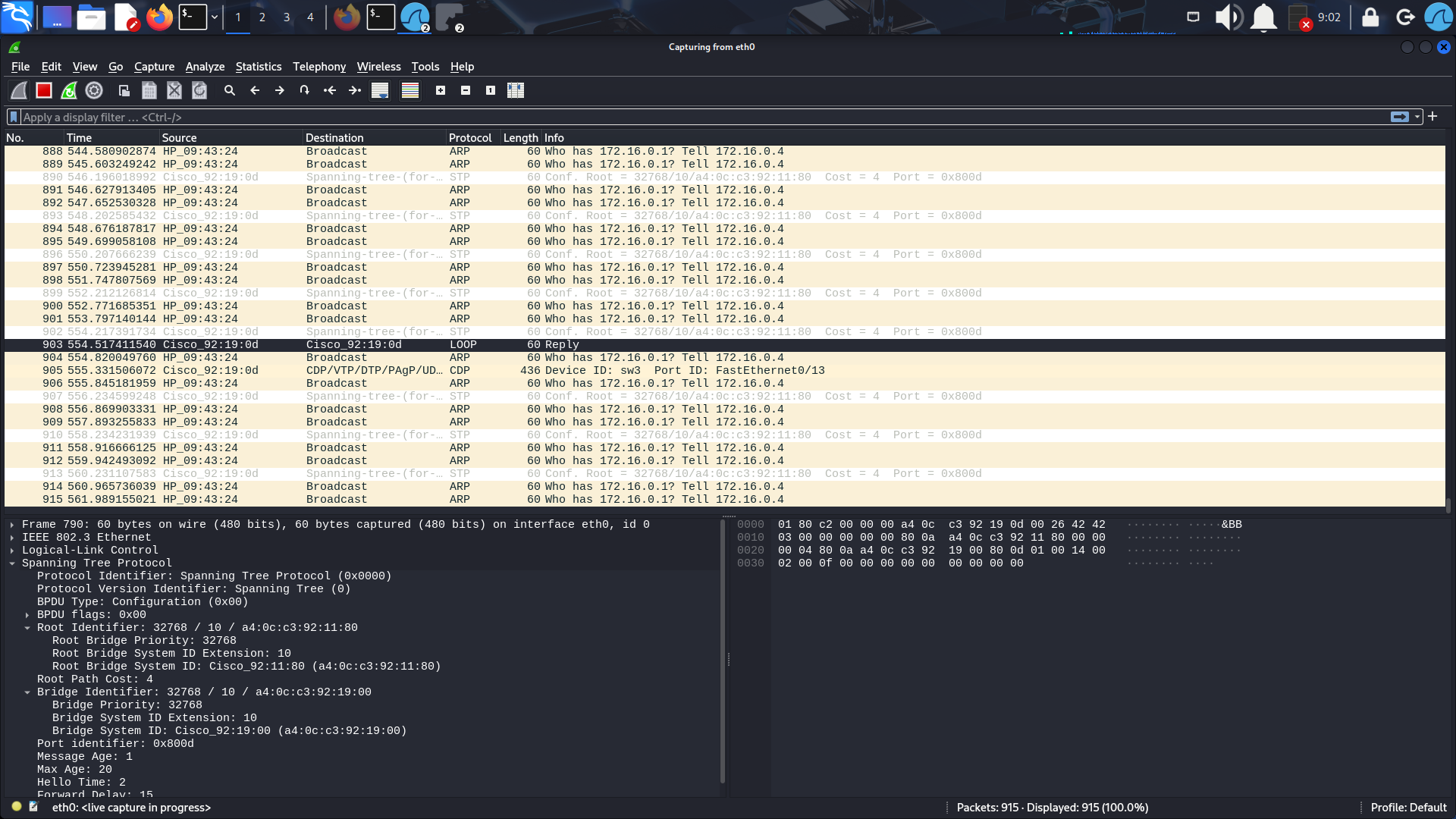This screenshot has width=1456, height=819.
Task: Reset packet text to normal size
Action: pos(491,90)
